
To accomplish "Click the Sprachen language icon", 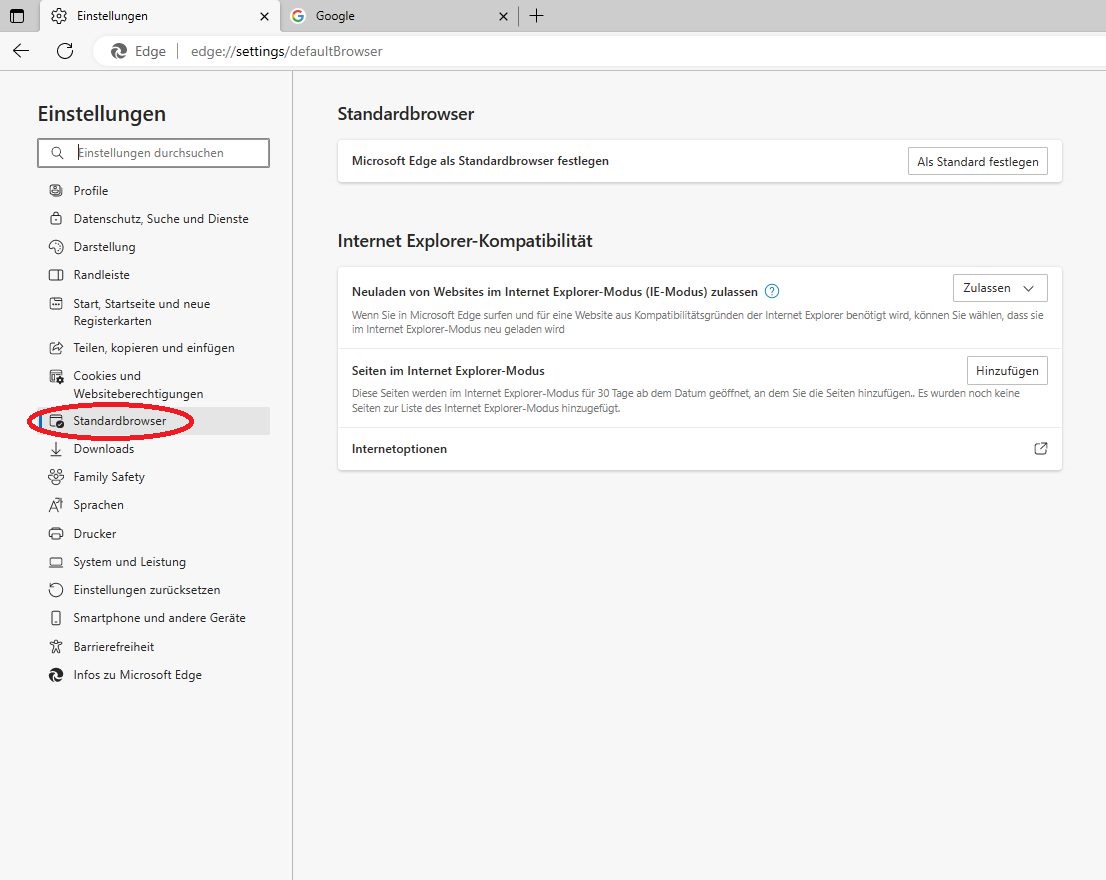I will click(56, 505).
